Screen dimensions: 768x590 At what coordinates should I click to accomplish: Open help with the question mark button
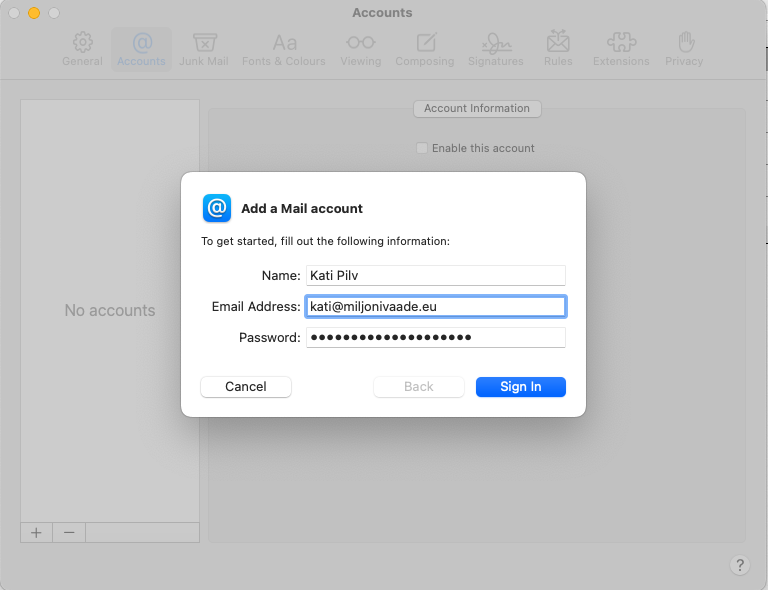[740, 565]
